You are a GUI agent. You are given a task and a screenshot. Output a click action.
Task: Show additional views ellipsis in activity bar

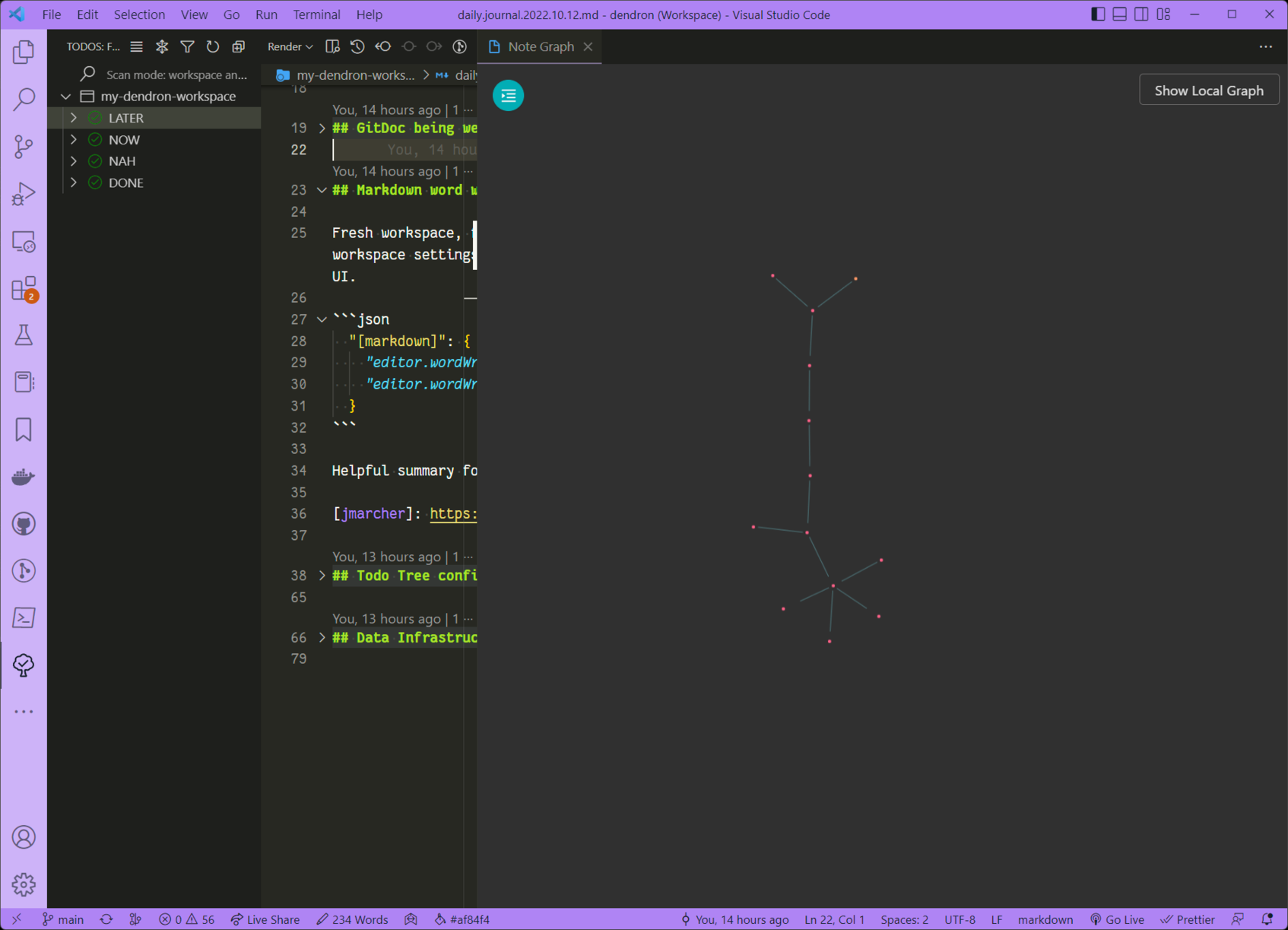pos(24,712)
